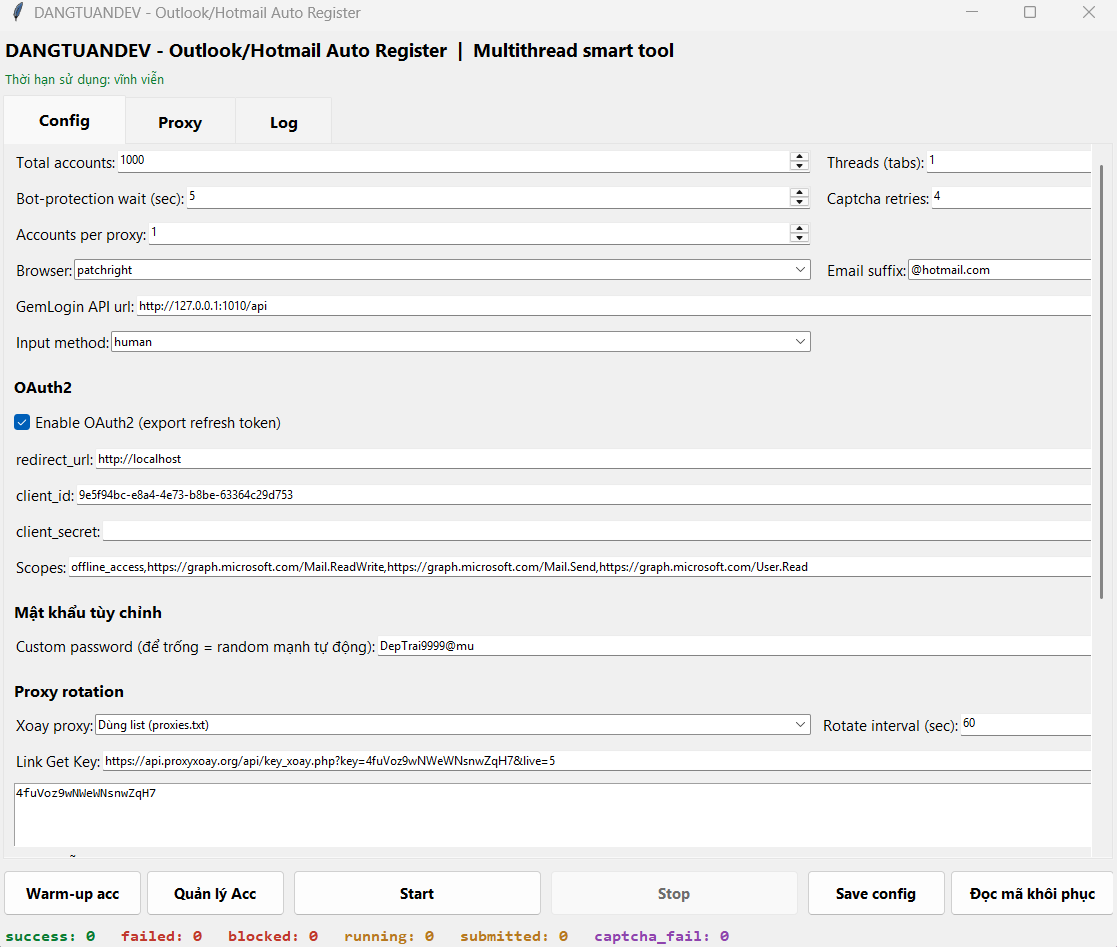
Task: Increase Bot-protection wait using up arrow
Action: tap(799, 193)
